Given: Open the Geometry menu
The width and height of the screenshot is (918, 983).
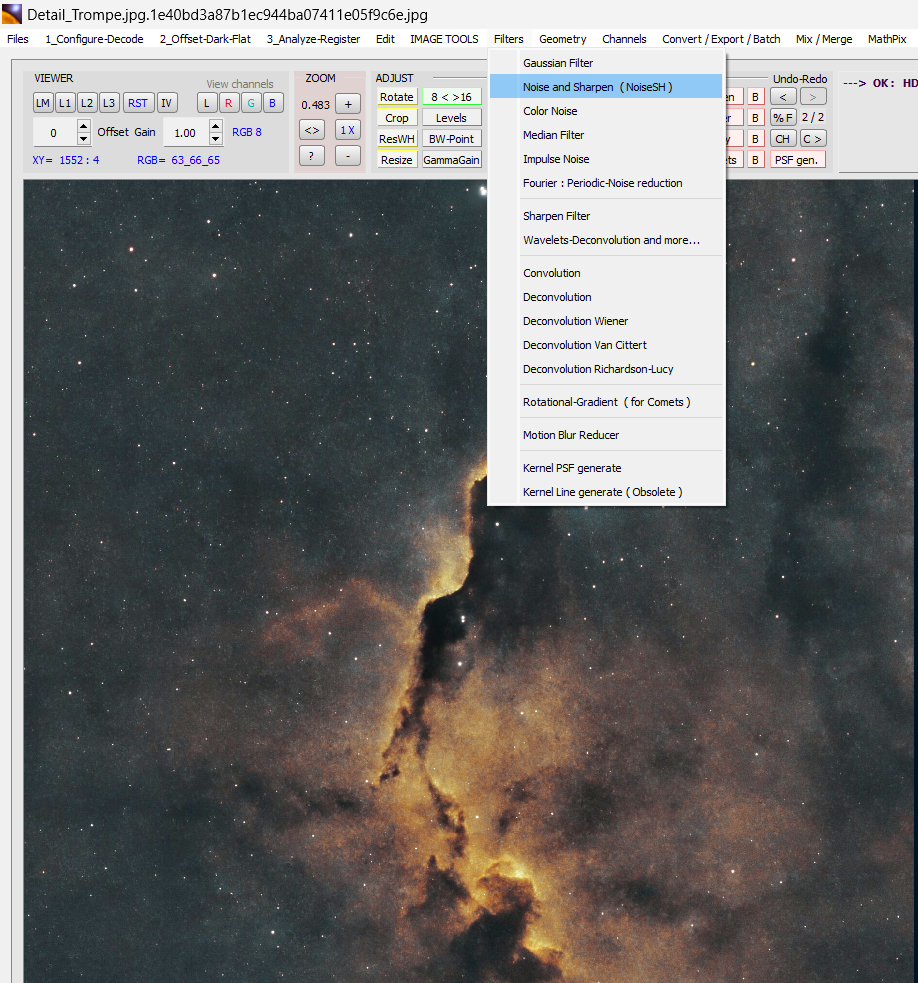Looking at the screenshot, I should tap(562, 39).
